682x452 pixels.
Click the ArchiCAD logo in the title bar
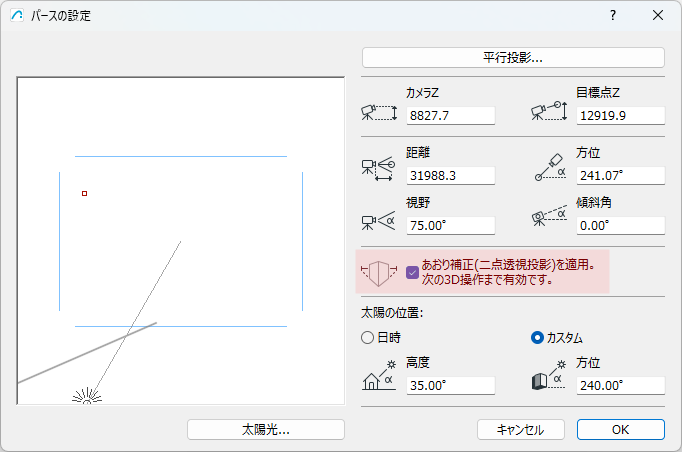point(17,16)
